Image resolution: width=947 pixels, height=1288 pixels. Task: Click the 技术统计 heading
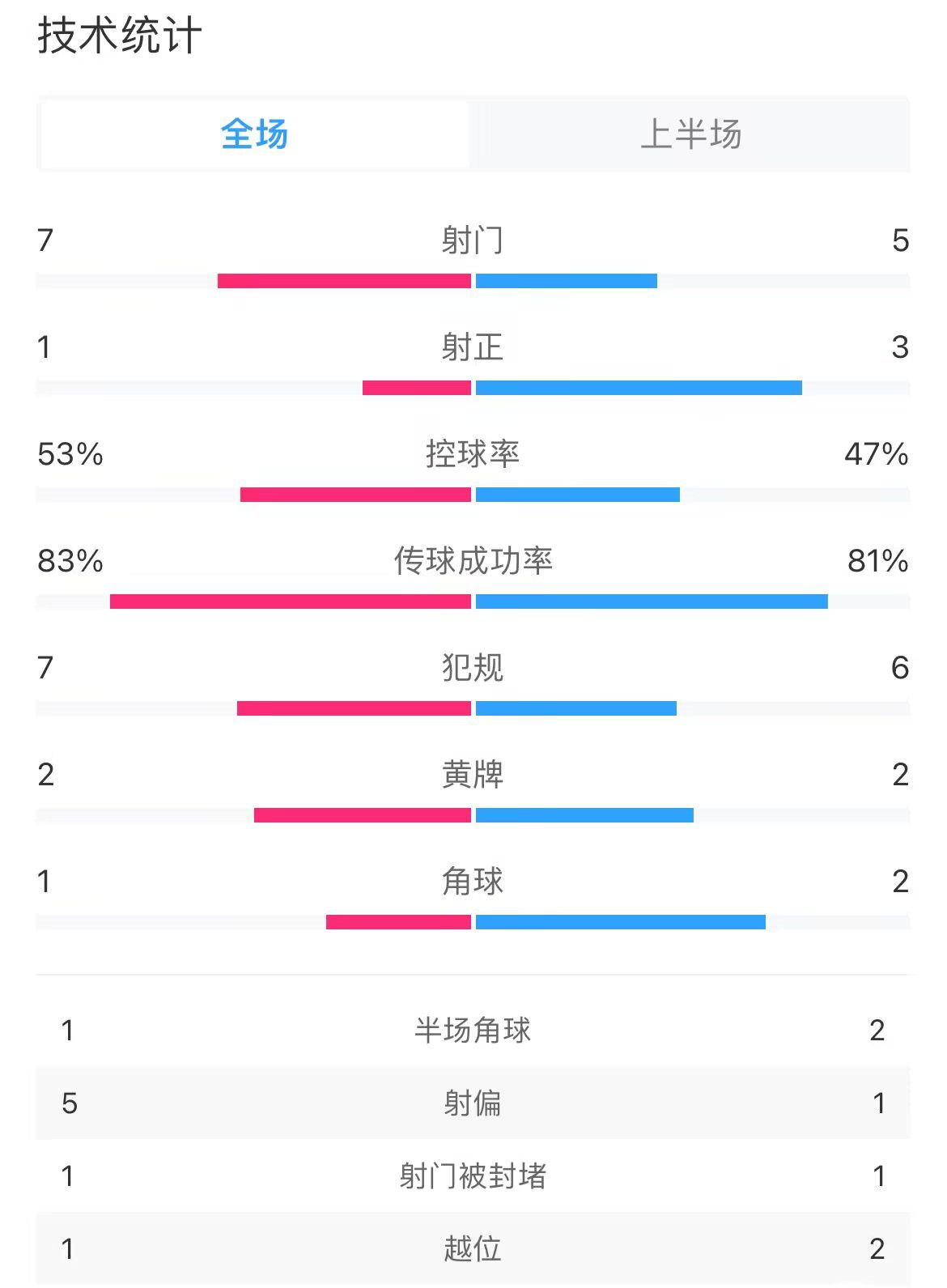point(119,36)
